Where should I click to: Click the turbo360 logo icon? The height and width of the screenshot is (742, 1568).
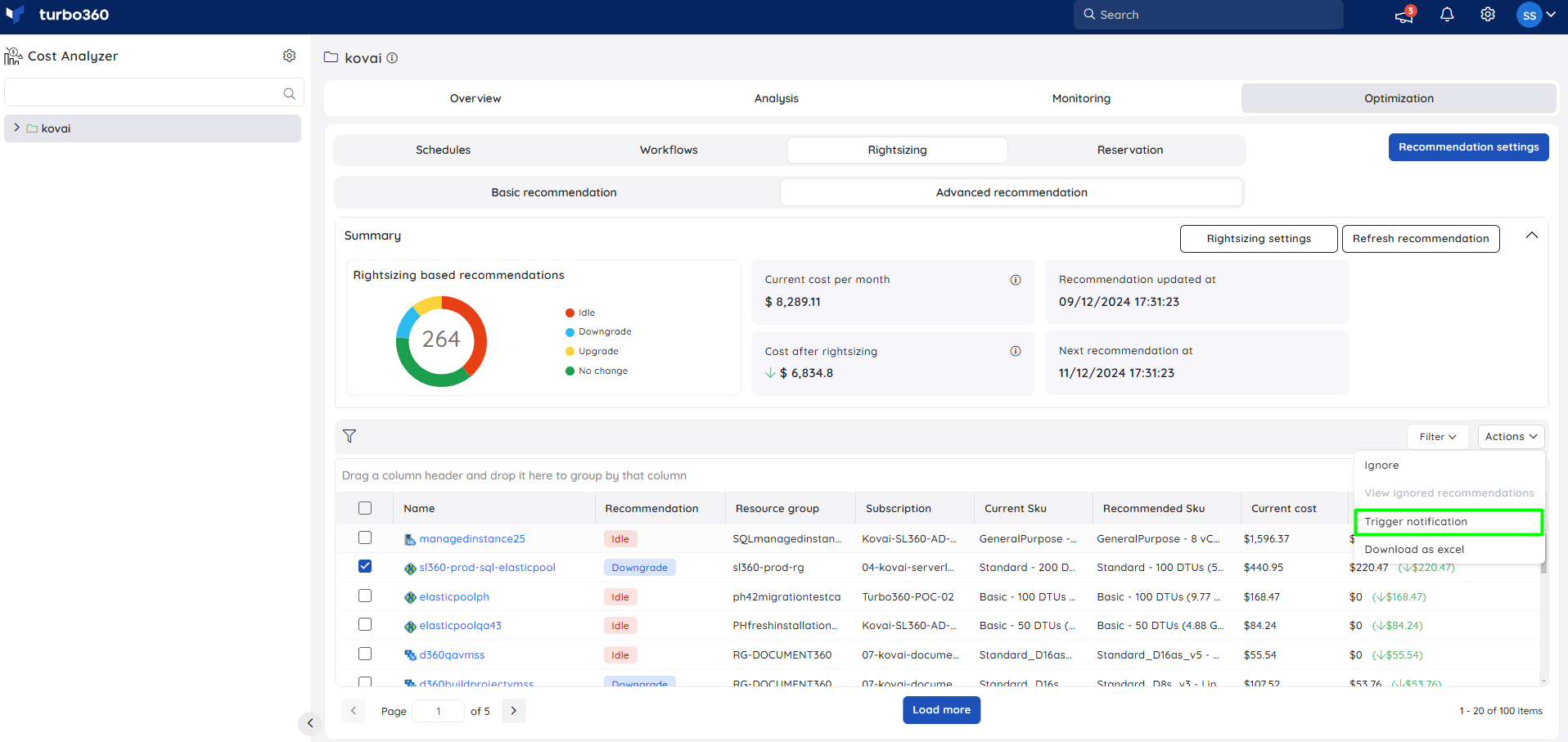pyautogui.click(x=15, y=15)
